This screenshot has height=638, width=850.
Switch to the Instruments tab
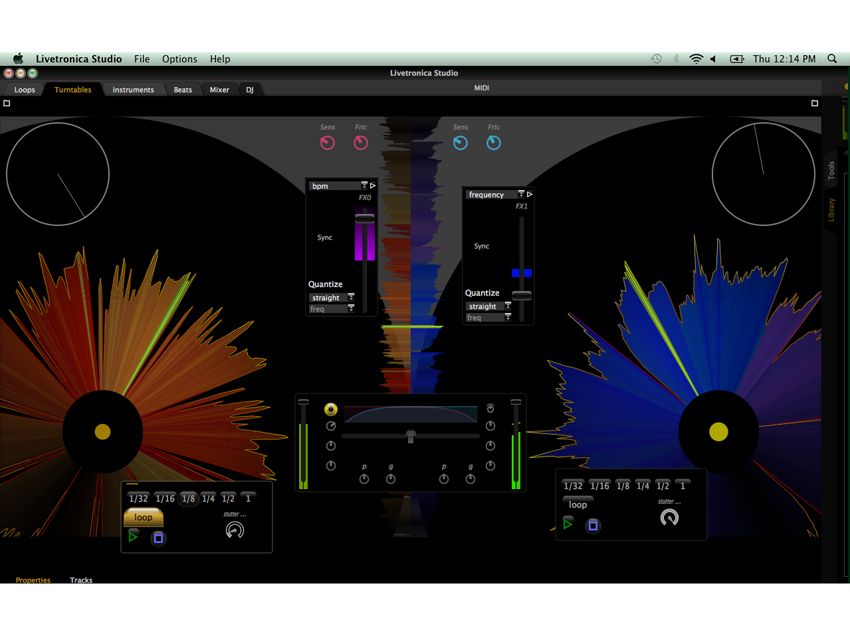[133, 89]
